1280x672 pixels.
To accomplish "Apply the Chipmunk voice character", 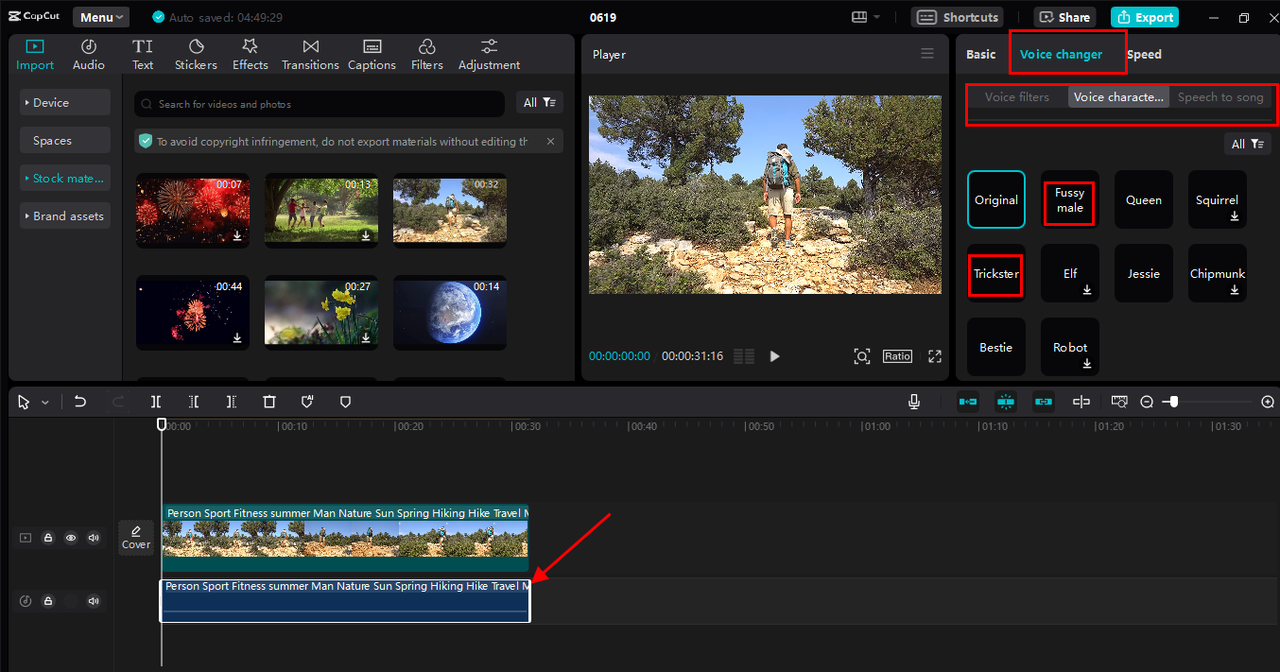I will pyautogui.click(x=1217, y=273).
